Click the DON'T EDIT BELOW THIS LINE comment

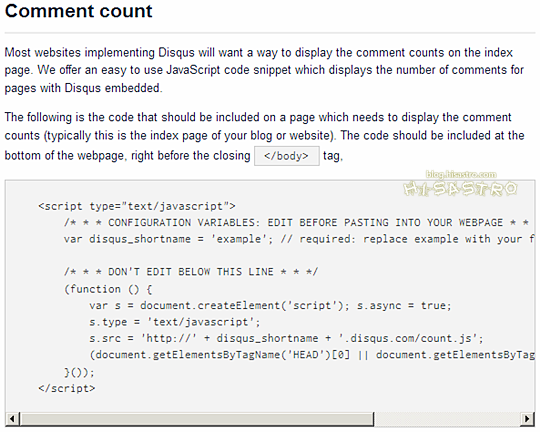point(191,272)
